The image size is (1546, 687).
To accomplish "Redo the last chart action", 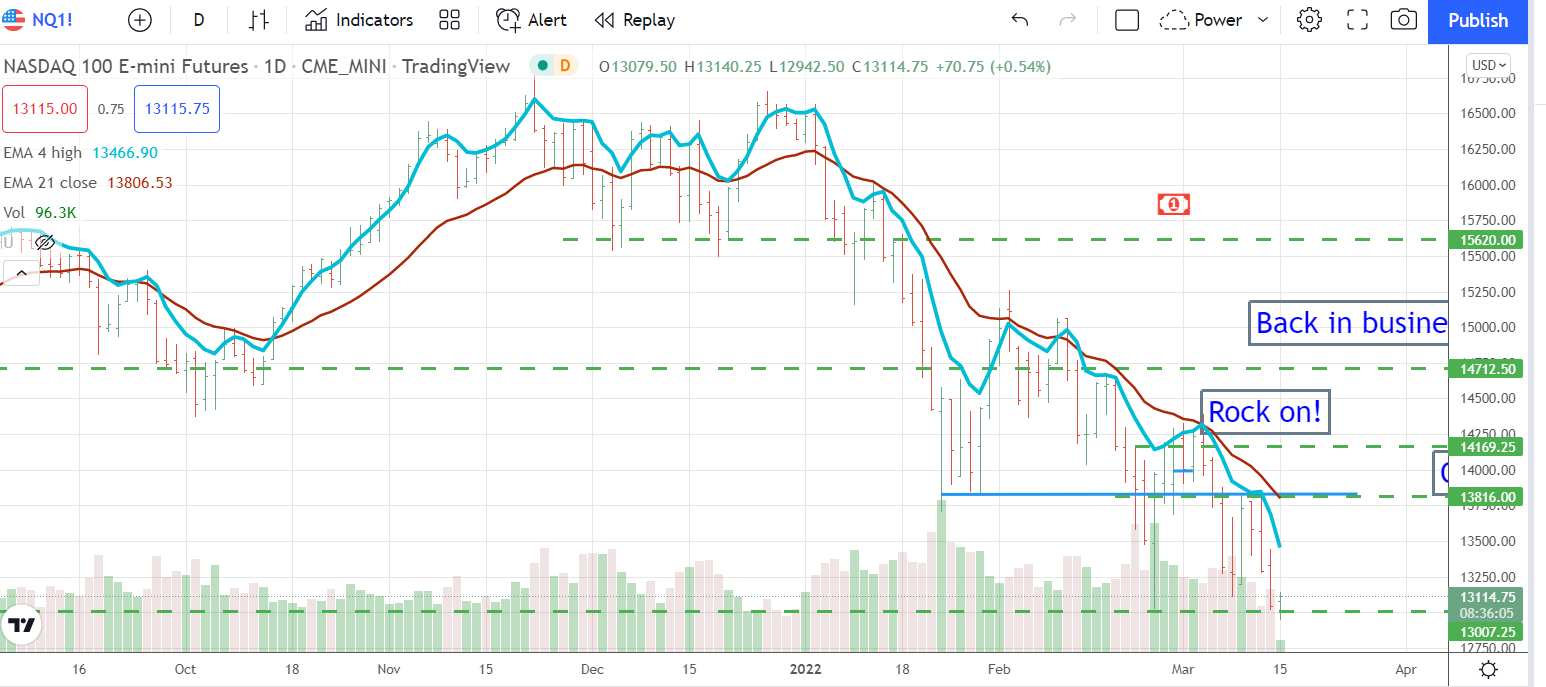I will (1068, 20).
